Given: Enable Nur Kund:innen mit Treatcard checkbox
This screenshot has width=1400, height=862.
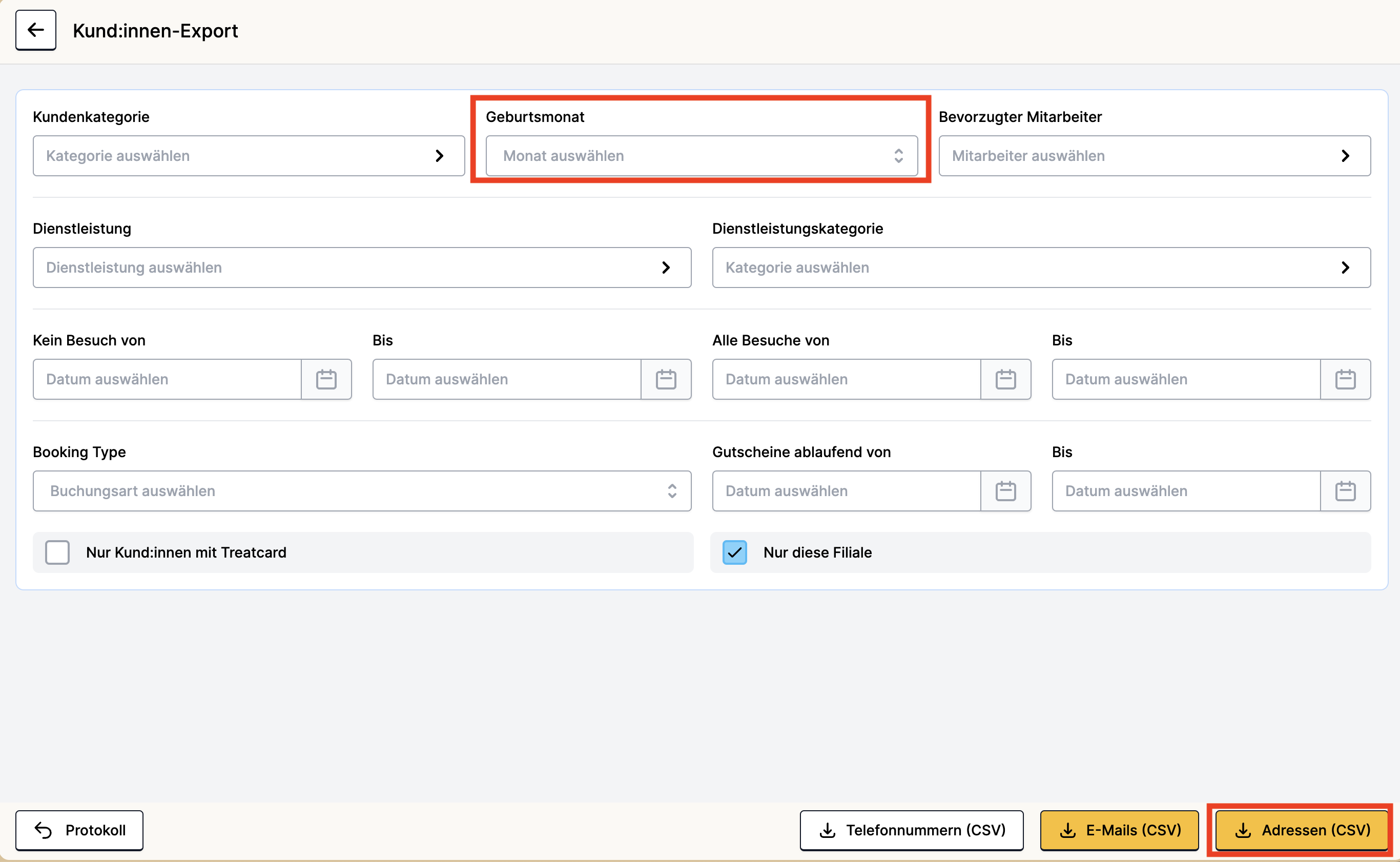Looking at the screenshot, I should [57, 552].
